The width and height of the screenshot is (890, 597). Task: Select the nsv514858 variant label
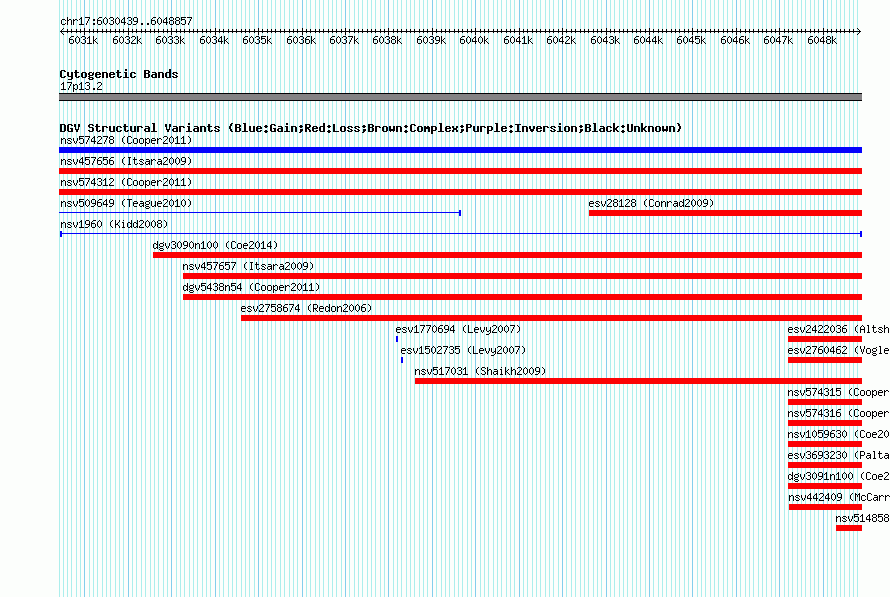tap(862, 518)
